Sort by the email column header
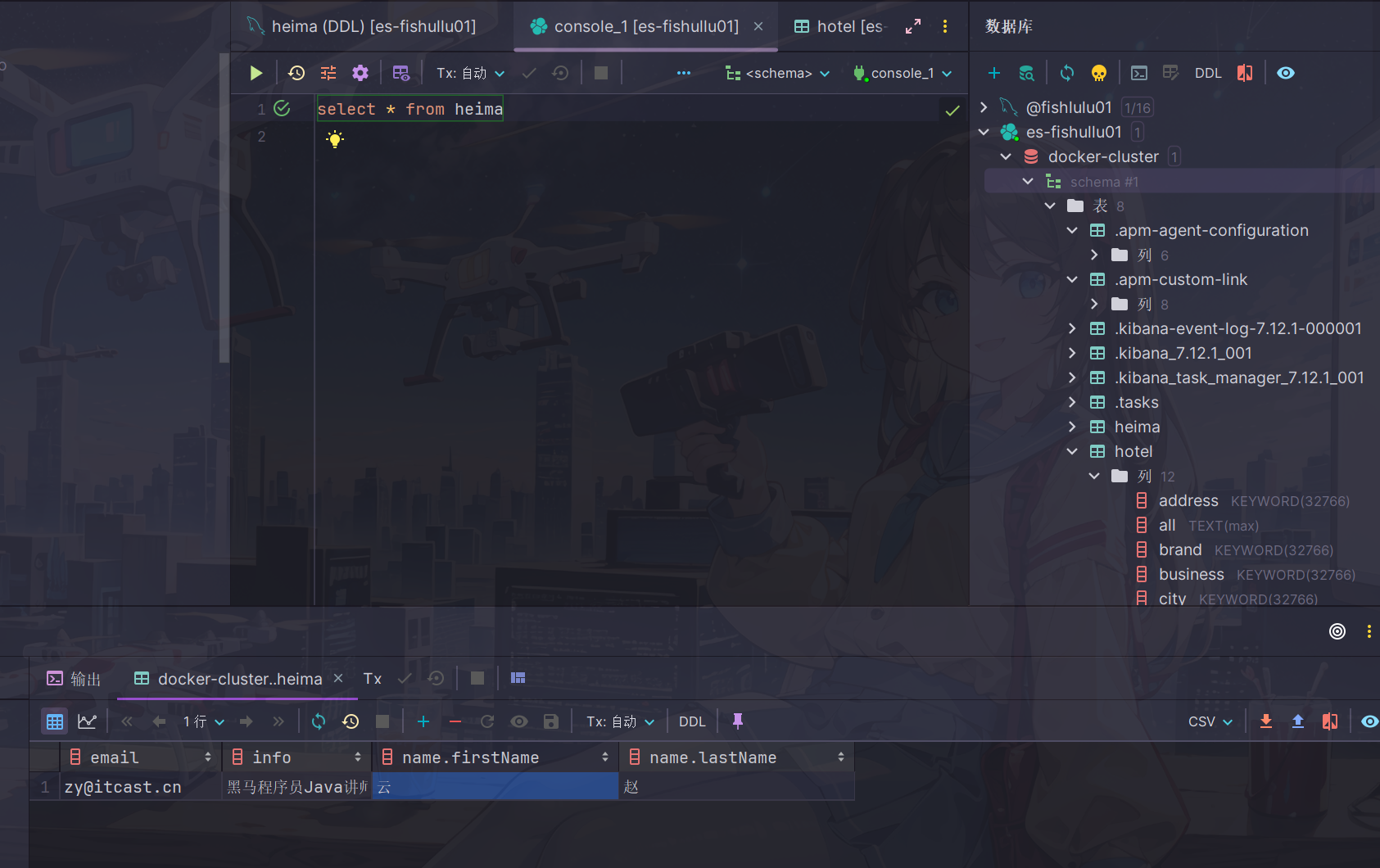Image resolution: width=1380 pixels, height=868 pixels. (141, 757)
